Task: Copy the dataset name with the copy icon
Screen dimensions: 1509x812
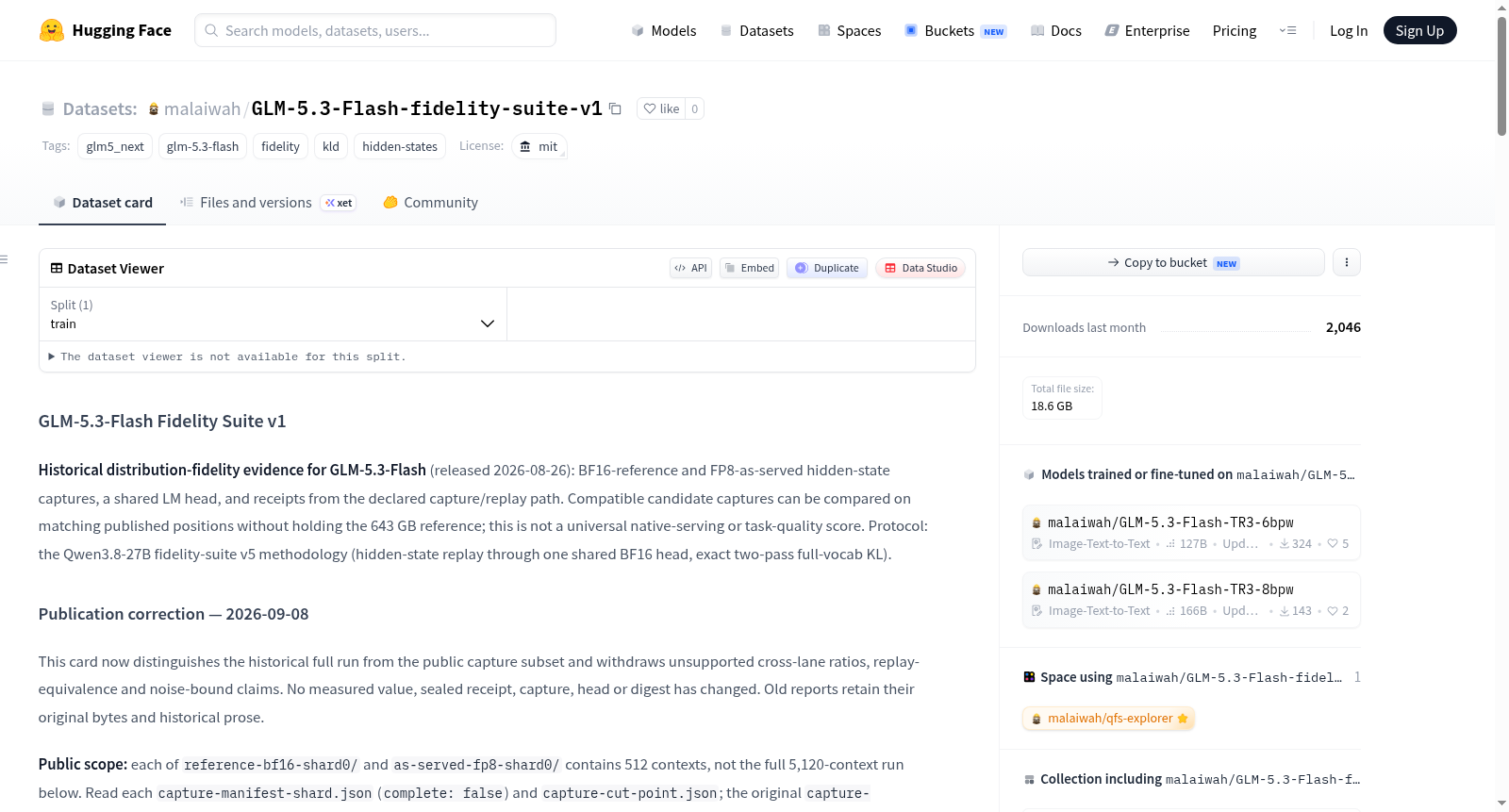Action: 615,108
